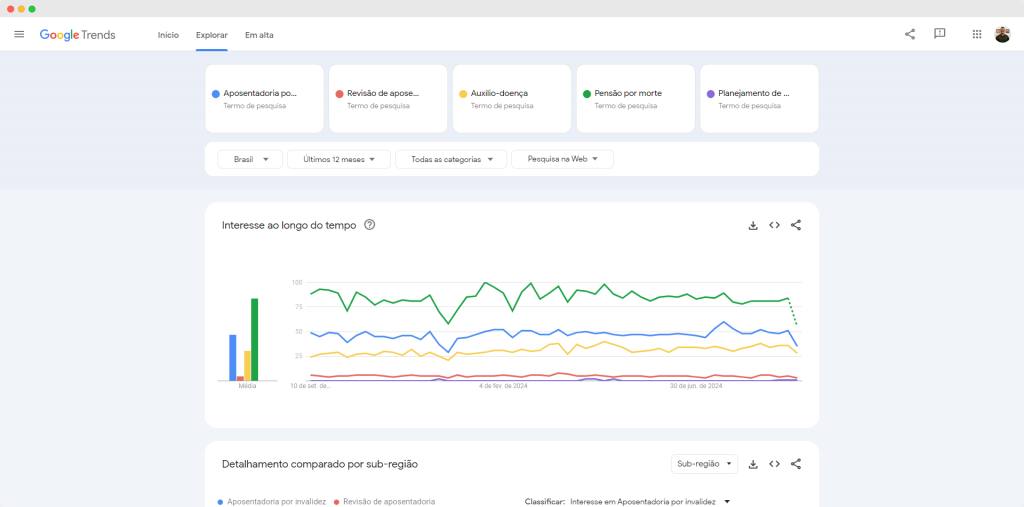Image resolution: width=1024 pixels, height=507 pixels.
Task: Edit the Planejamento de... search term card
Action: [x=760, y=99]
